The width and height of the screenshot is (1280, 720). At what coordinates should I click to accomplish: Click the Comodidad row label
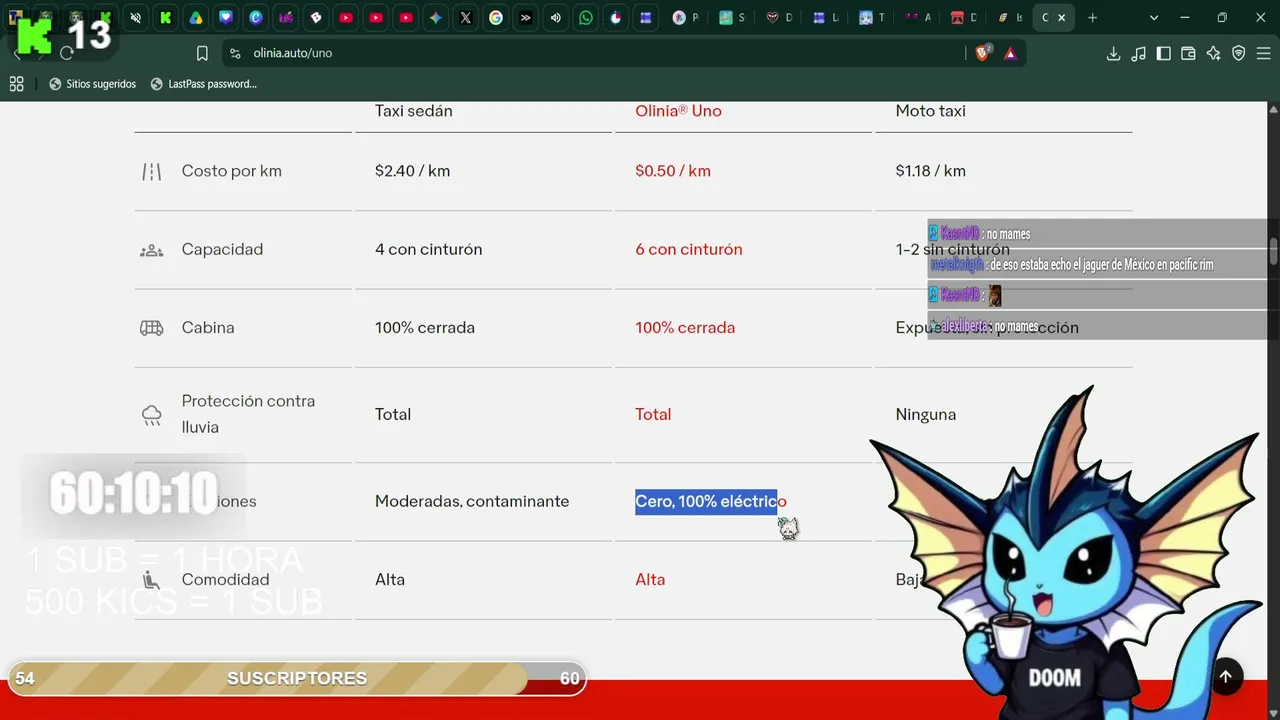pyautogui.click(x=225, y=579)
